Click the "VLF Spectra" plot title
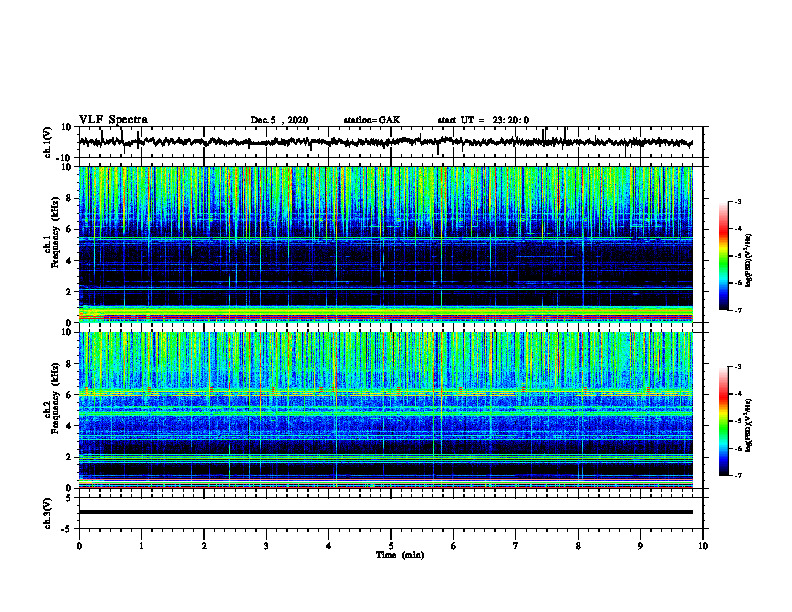 (113, 120)
